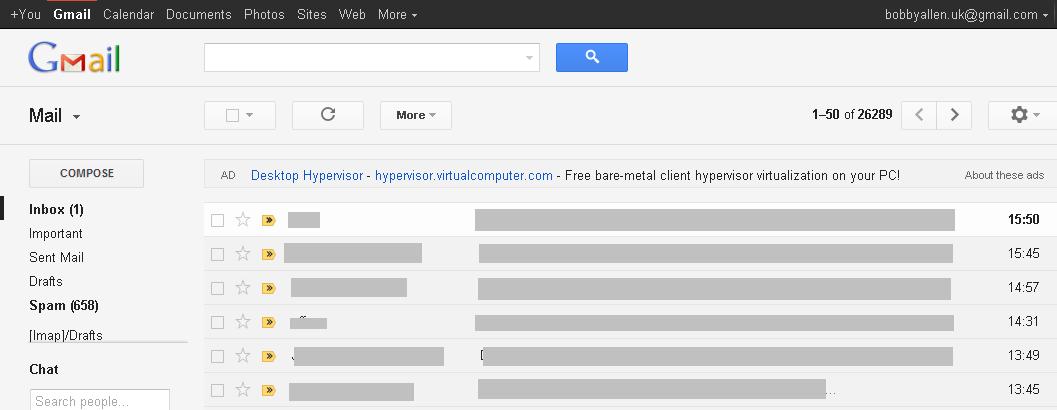Image resolution: width=1057 pixels, height=410 pixels.
Task: Toggle importance marker on the 14:31 message
Action: click(x=268, y=322)
